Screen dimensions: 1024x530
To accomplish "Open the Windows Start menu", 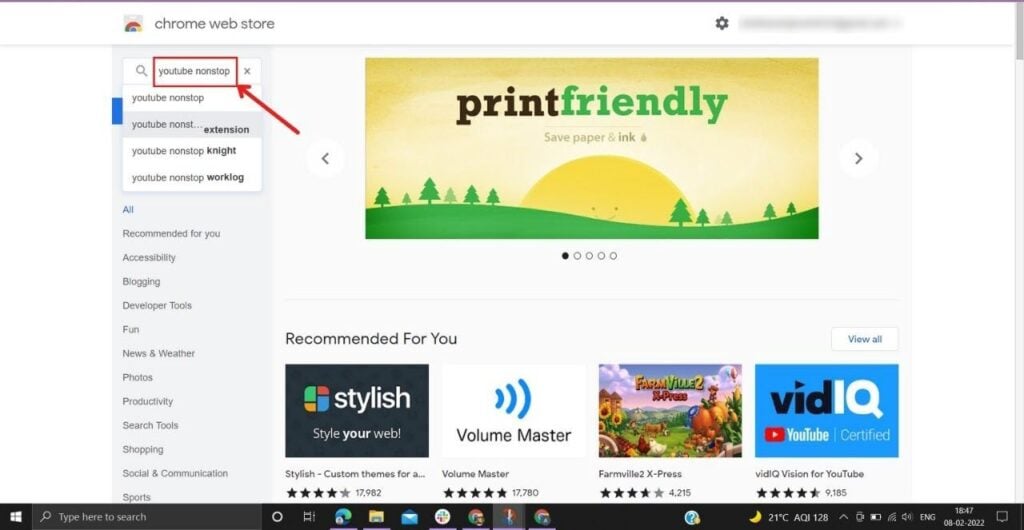I will tap(16, 517).
